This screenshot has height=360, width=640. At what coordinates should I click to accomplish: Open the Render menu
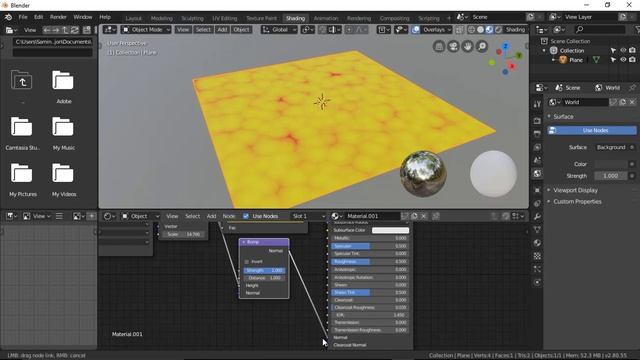[x=58, y=17]
